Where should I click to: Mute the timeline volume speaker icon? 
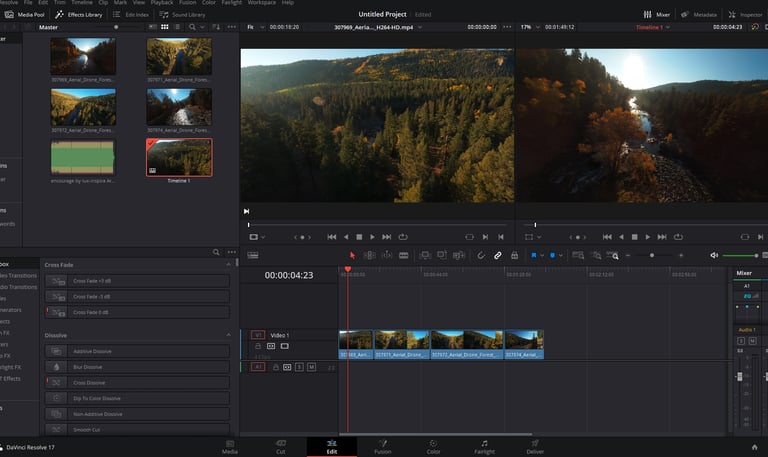click(714, 255)
